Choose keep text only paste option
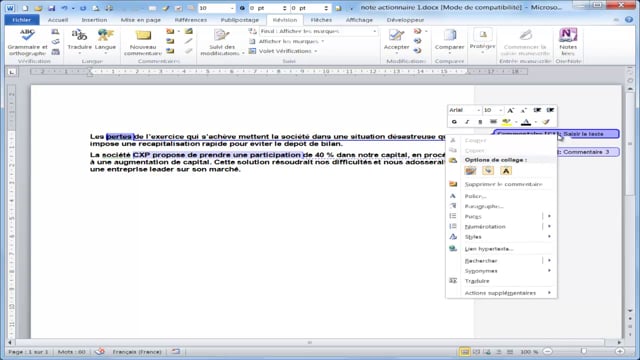The height and width of the screenshot is (360, 640). click(506, 171)
